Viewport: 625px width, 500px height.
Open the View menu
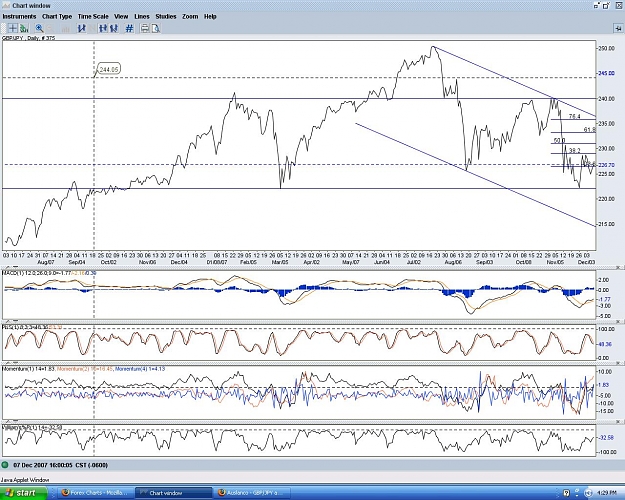121,16
